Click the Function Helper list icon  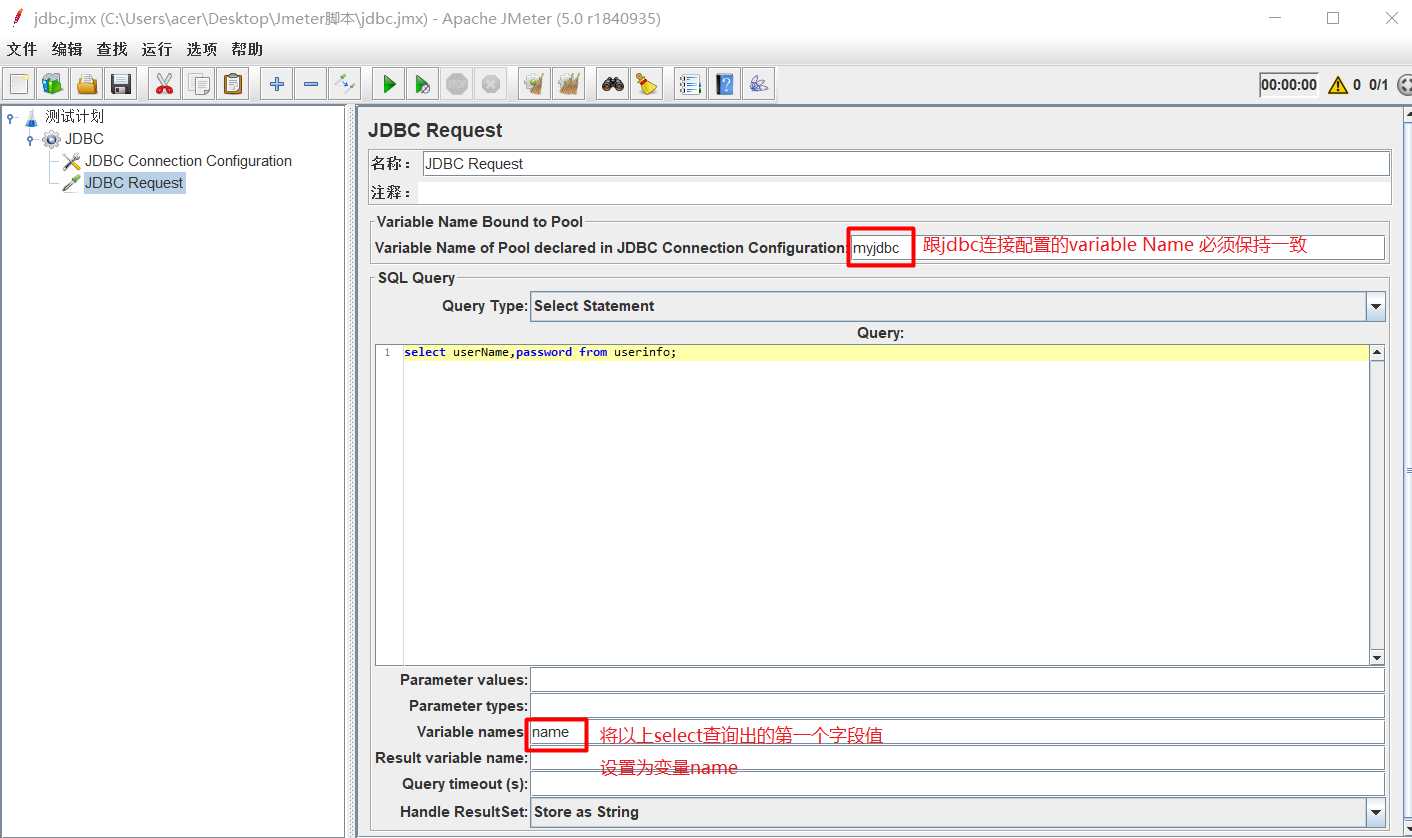click(x=690, y=85)
